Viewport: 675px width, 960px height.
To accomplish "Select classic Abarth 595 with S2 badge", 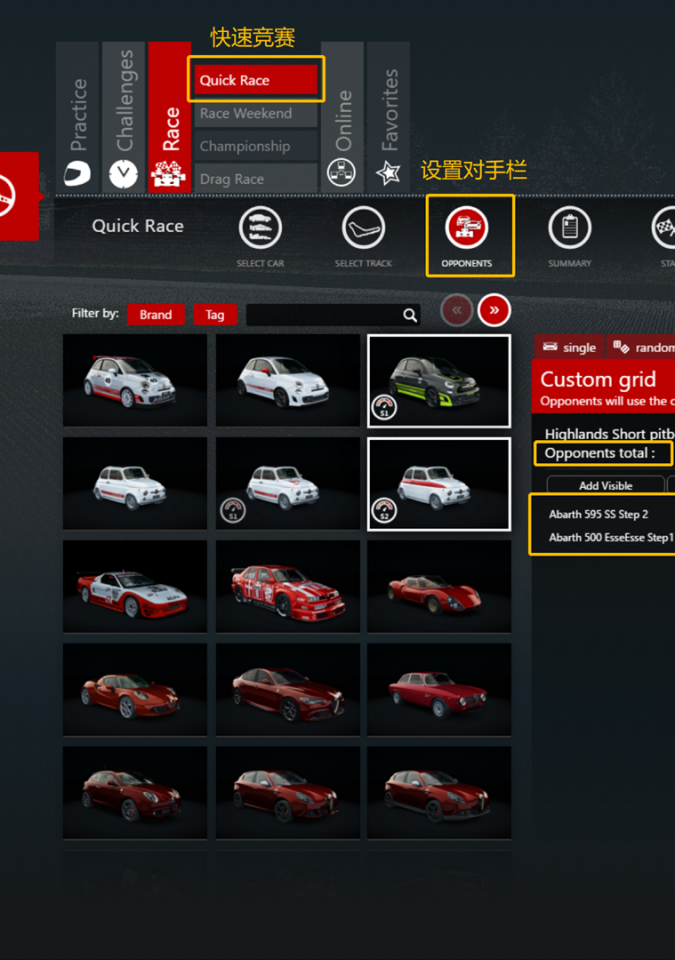I will (x=439, y=484).
